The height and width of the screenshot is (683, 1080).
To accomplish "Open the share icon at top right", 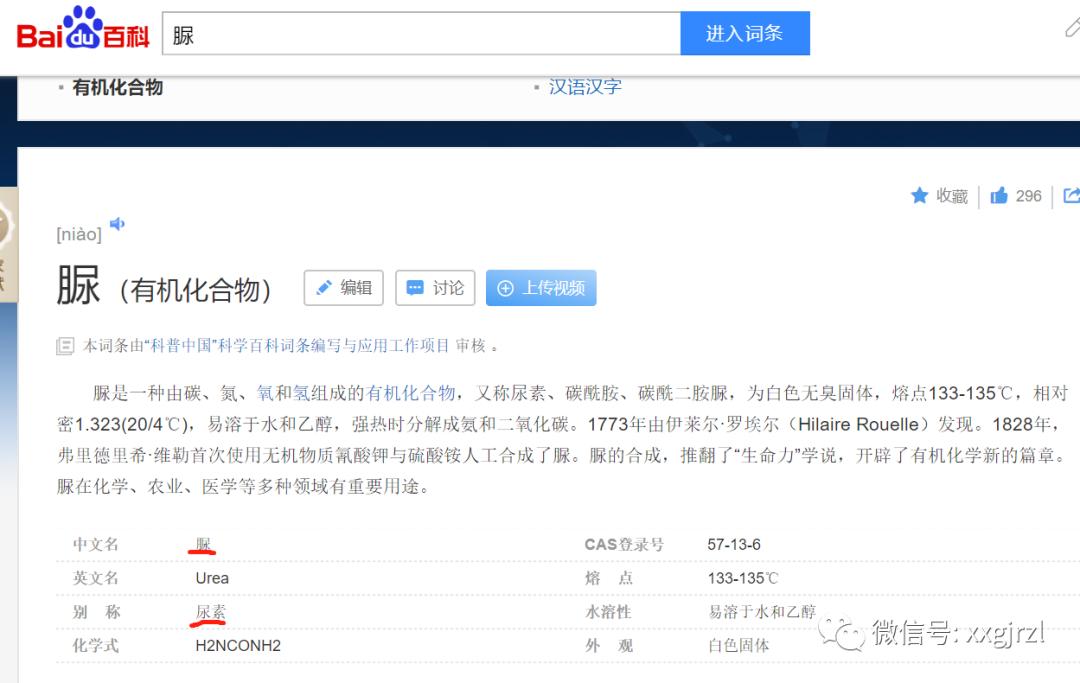I will (x=1070, y=195).
